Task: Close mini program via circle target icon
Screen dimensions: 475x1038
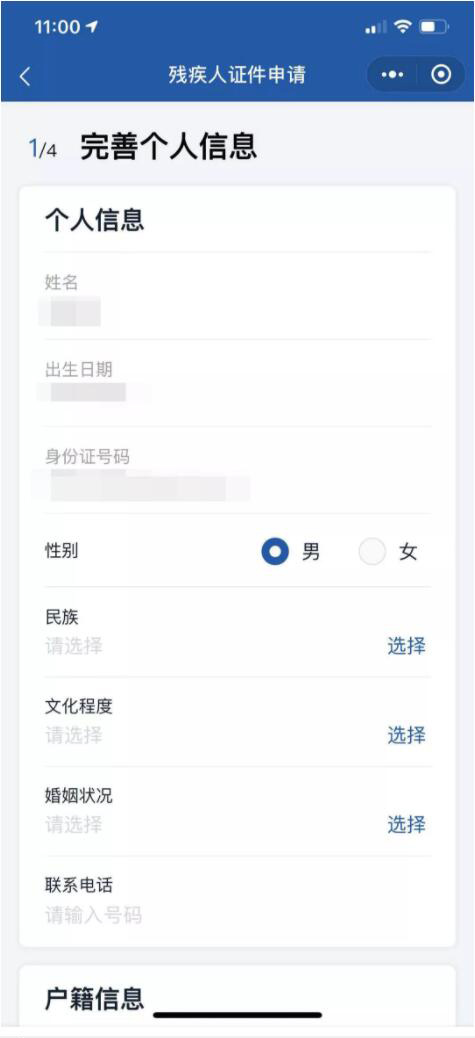Action: (x=441, y=75)
